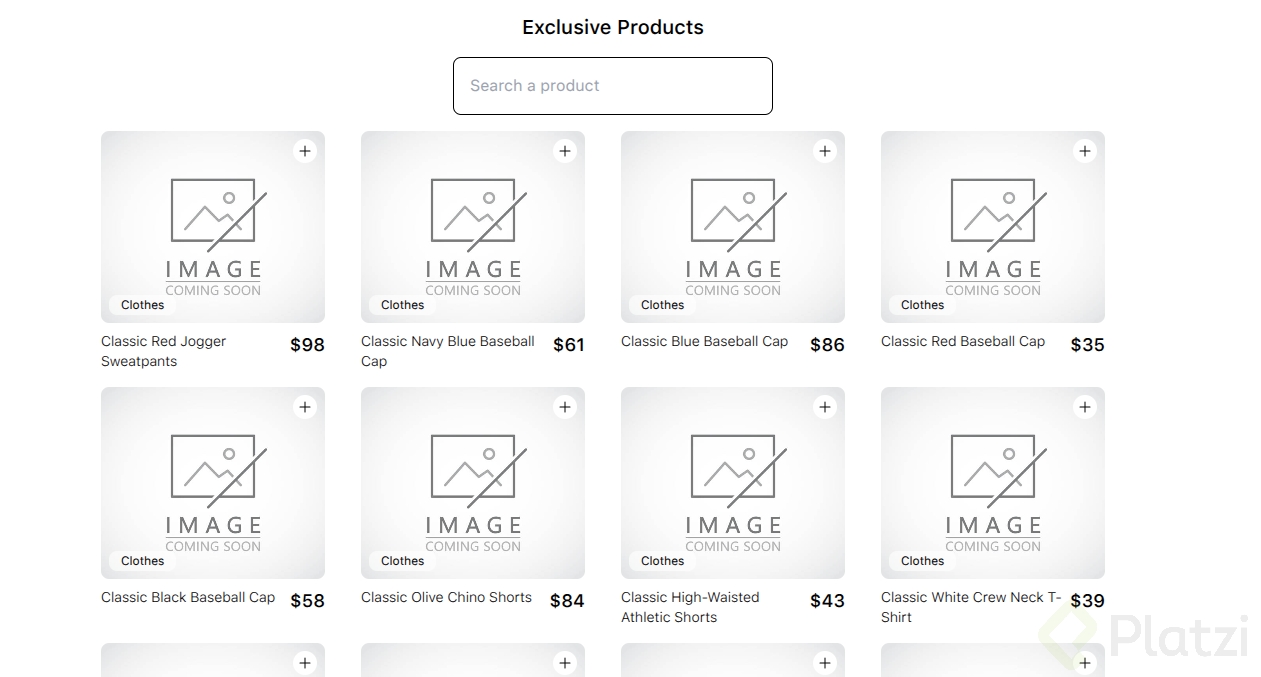1261x677 pixels.
Task: Click Classic Black Baseball Cap product name
Action: tap(188, 597)
